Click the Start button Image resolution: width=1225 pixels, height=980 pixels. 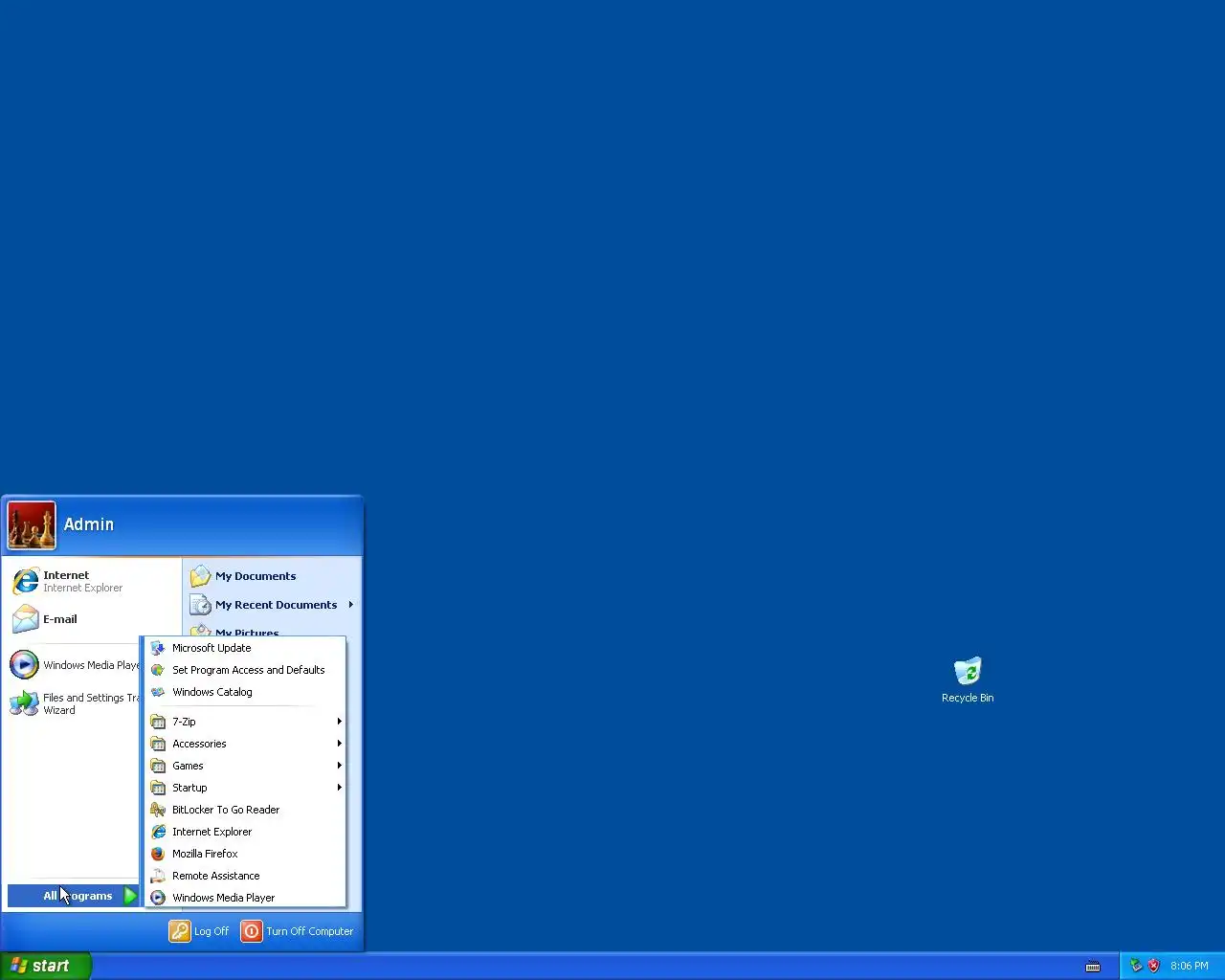pos(46,966)
